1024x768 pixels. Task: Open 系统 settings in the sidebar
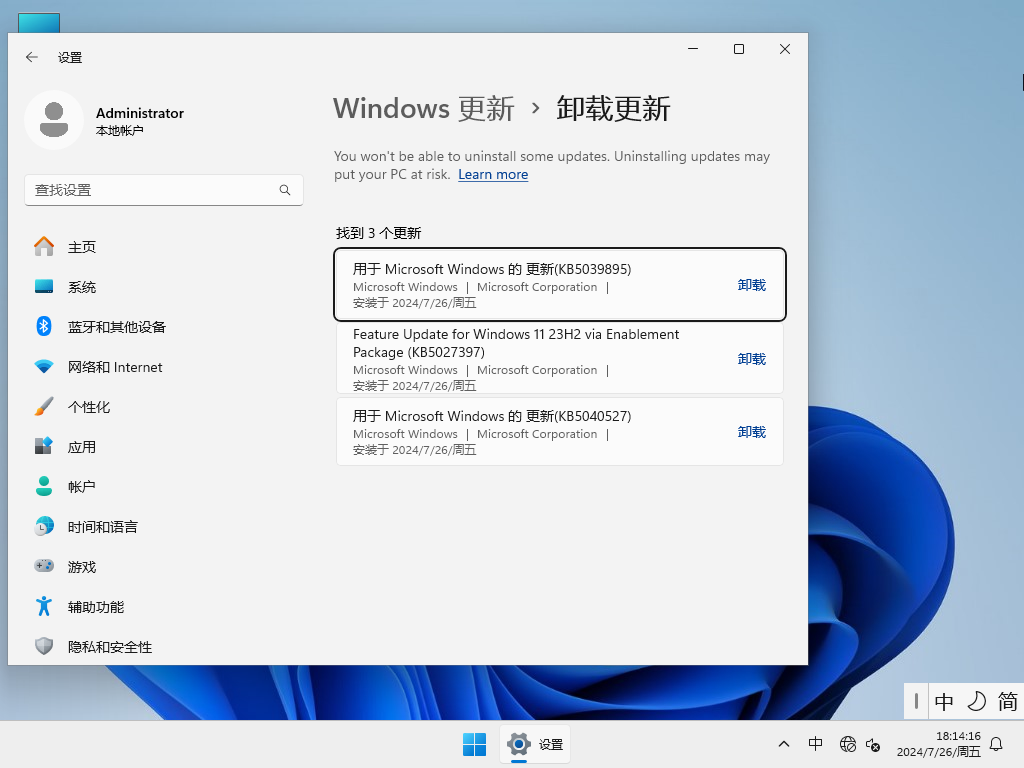(x=80, y=287)
